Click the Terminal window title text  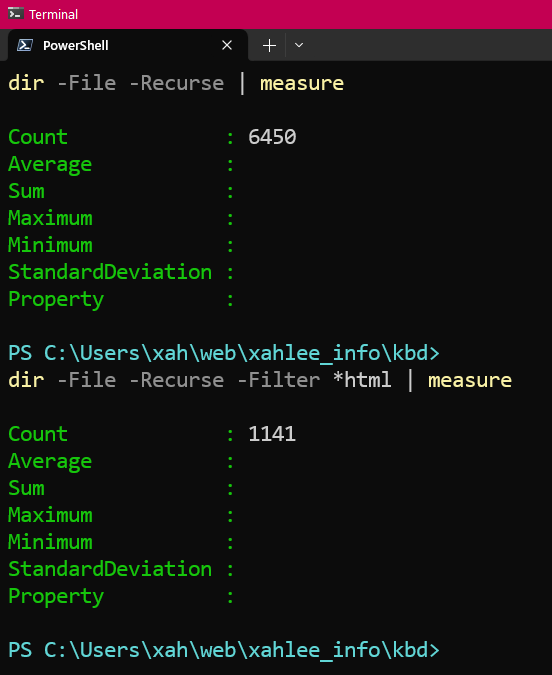click(53, 15)
